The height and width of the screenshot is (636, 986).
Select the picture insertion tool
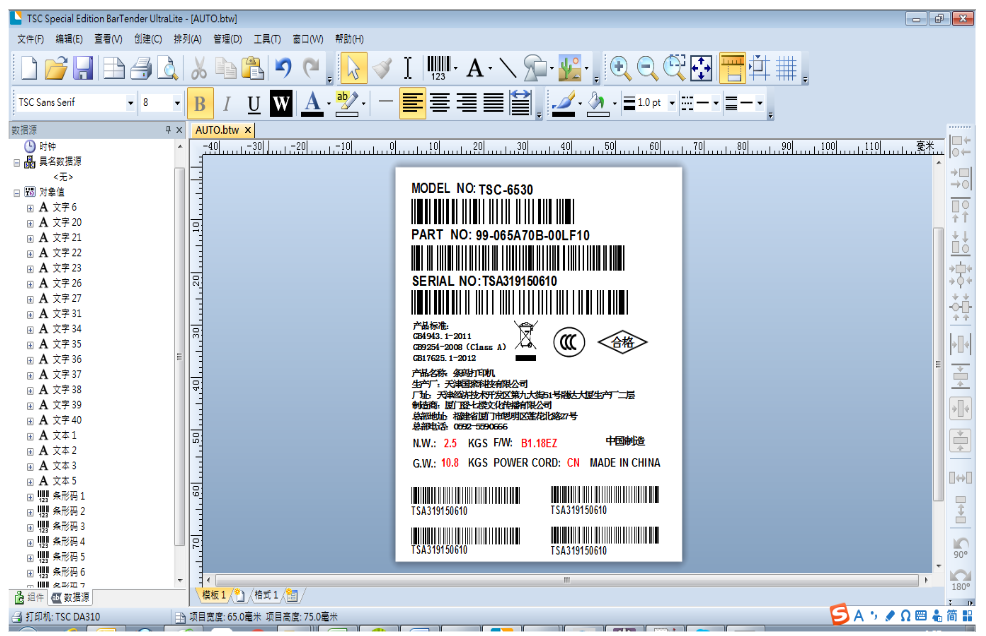(x=570, y=68)
